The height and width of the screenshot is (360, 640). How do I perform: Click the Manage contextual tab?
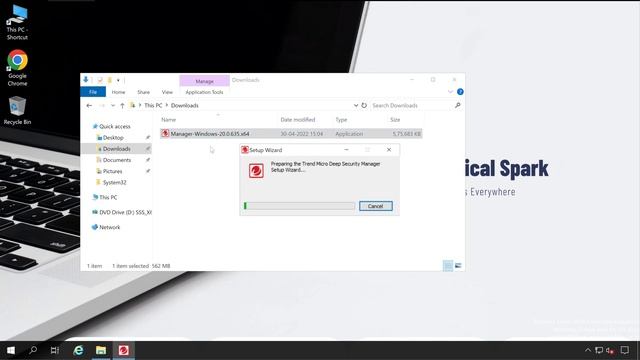click(x=204, y=81)
